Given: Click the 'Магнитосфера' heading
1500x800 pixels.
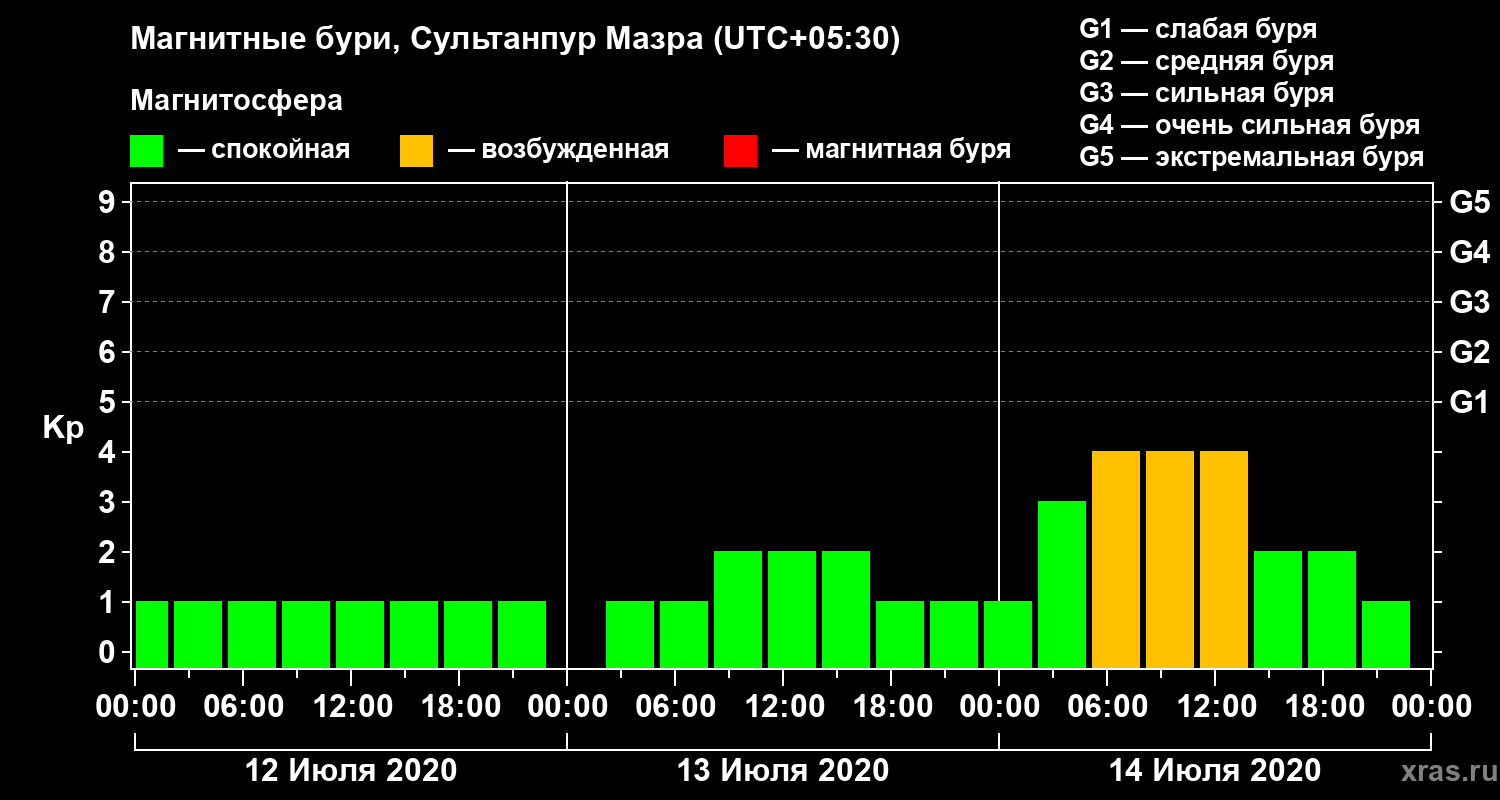Looking at the screenshot, I should [236, 101].
